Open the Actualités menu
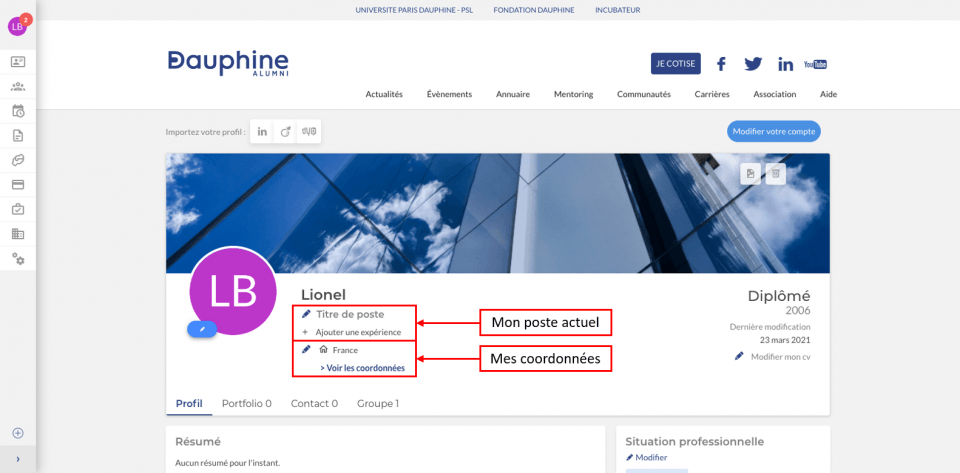This screenshot has width=960, height=473. tap(384, 94)
